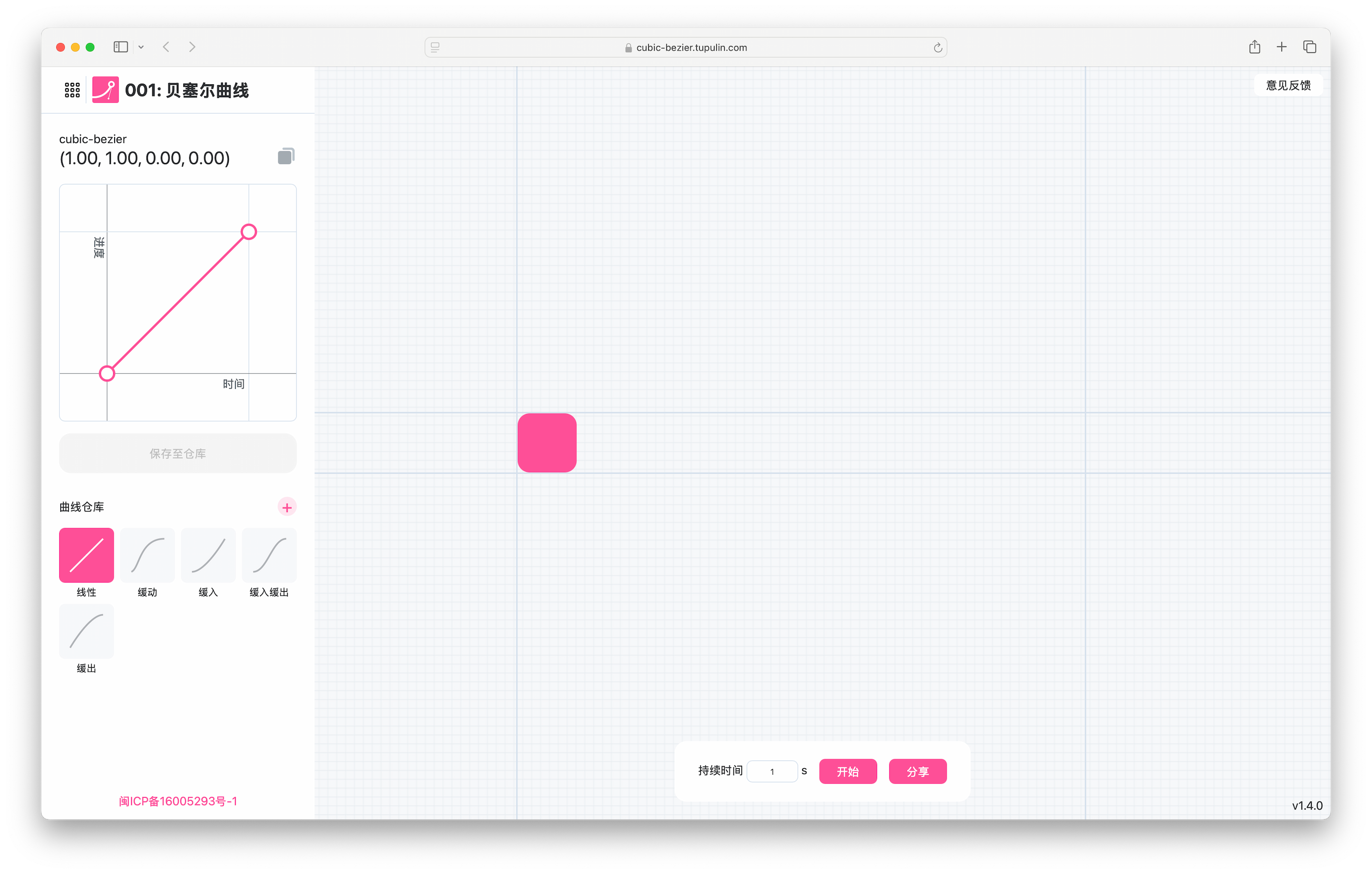Open a new Safari tab
Screen dimensions: 1372x874
[1281, 47]
